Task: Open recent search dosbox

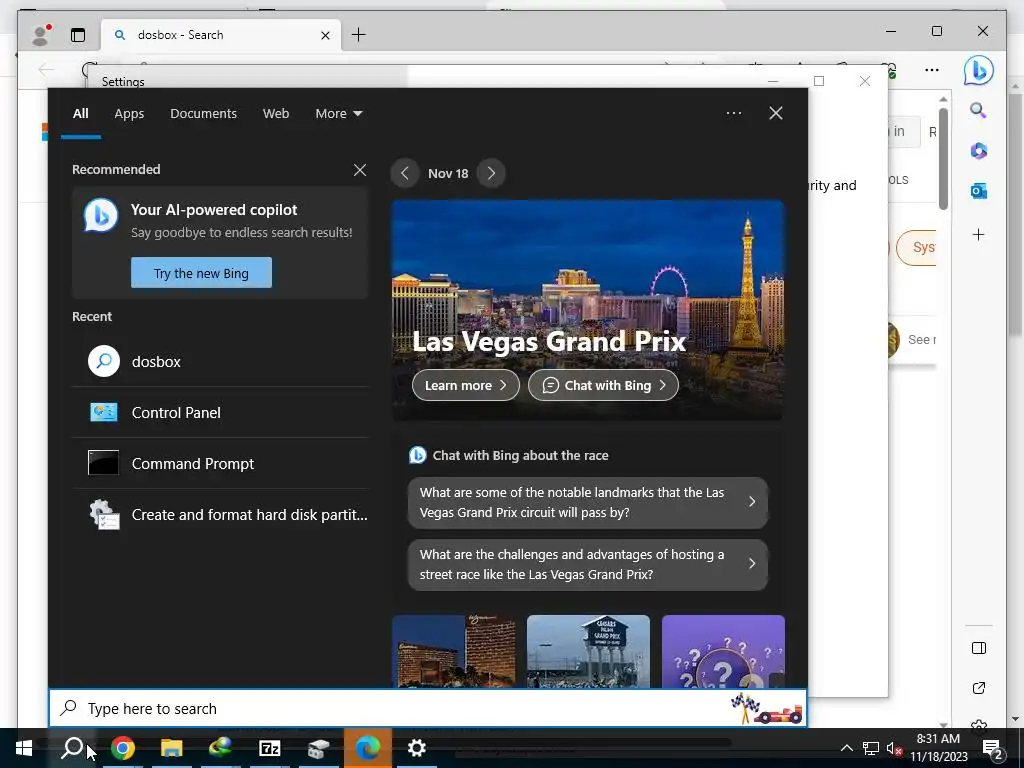Action: [x=220, y=361]
